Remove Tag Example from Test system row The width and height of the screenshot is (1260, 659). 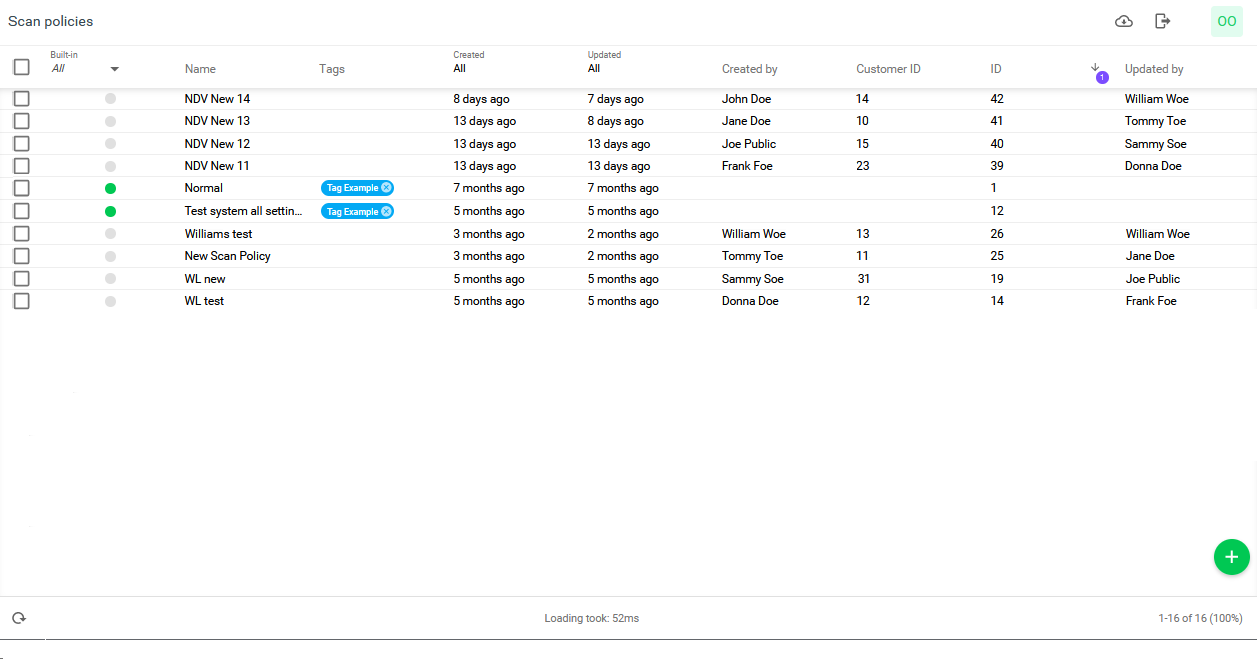tap(387, 211)
